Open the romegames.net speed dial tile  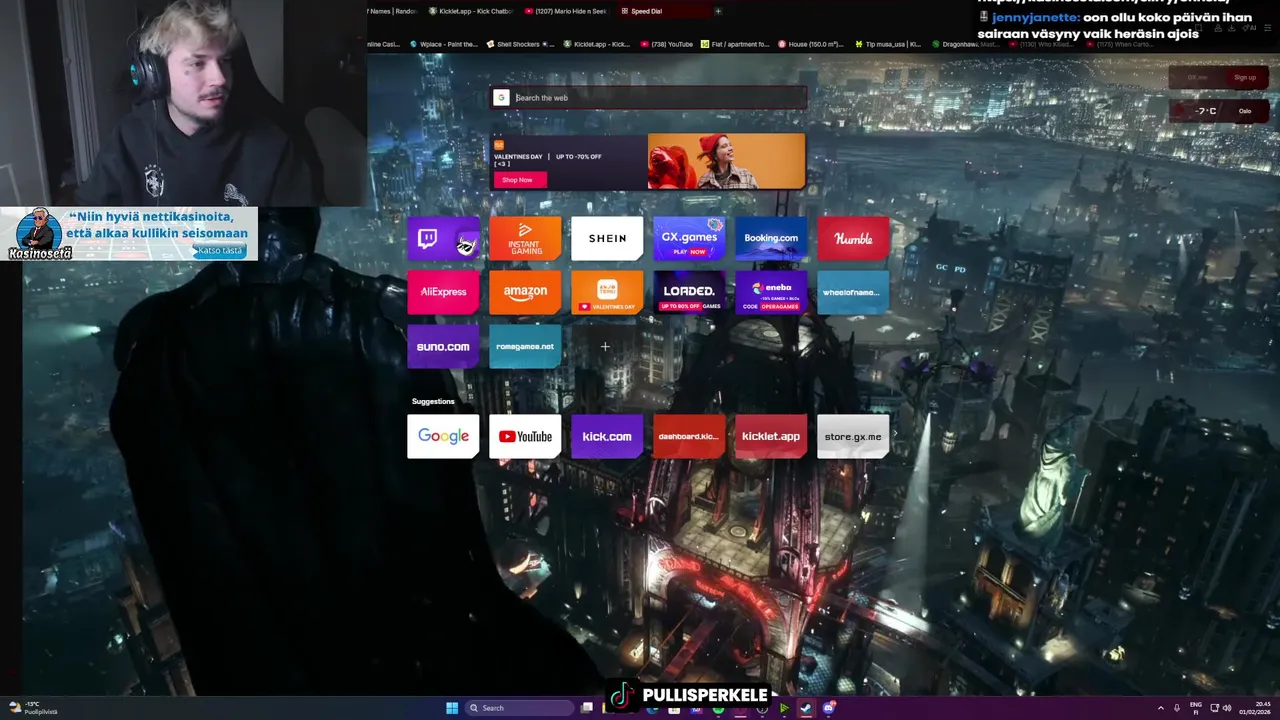click(x=525, y=346)
